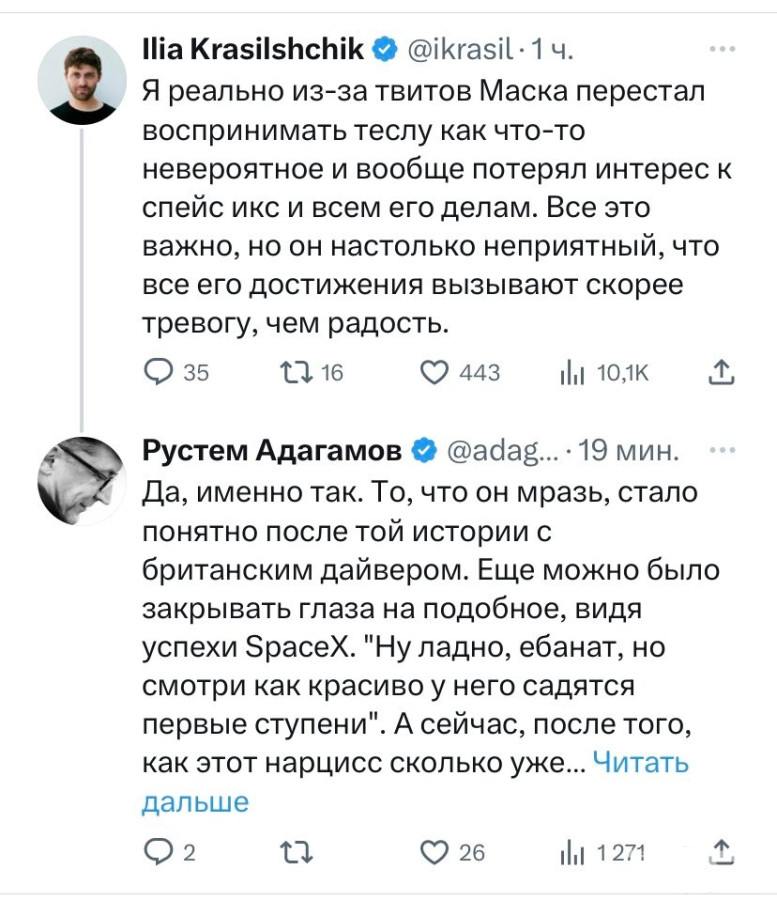
Task: Open Рустем Адагамов's profile name link
Action: (x=276, y=453)
